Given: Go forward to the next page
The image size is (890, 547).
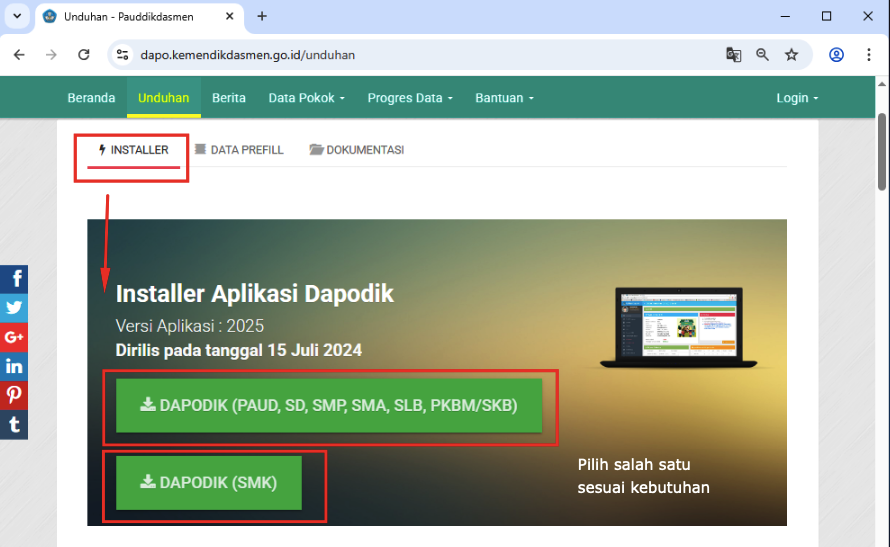Looking at the screenshot, I should [51, 55].
